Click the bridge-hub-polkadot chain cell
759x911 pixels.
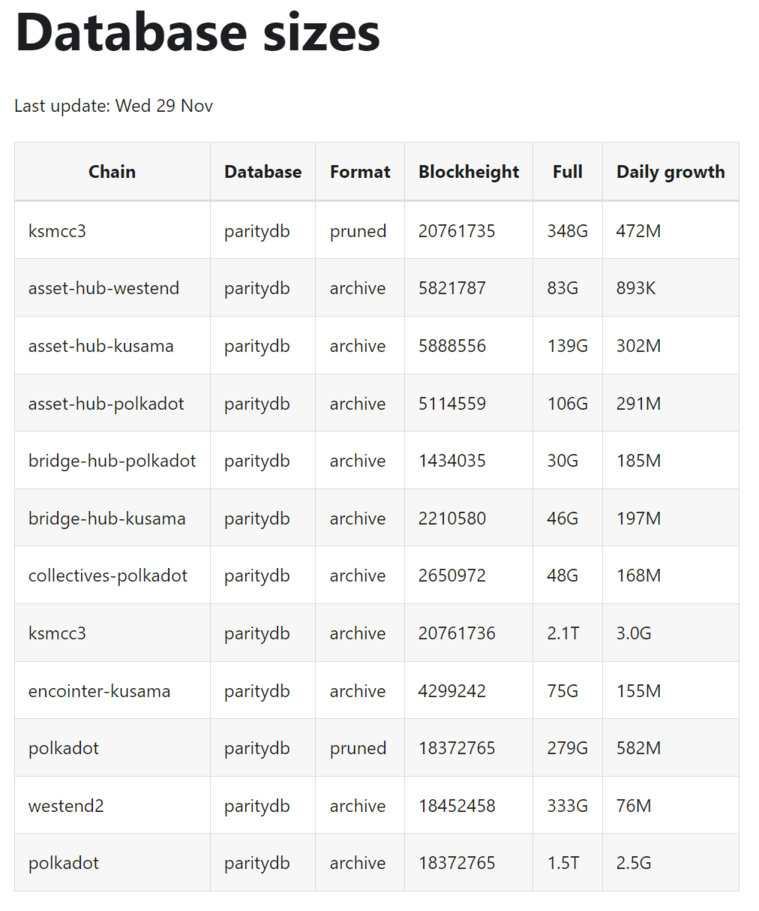tap(112, 461)
